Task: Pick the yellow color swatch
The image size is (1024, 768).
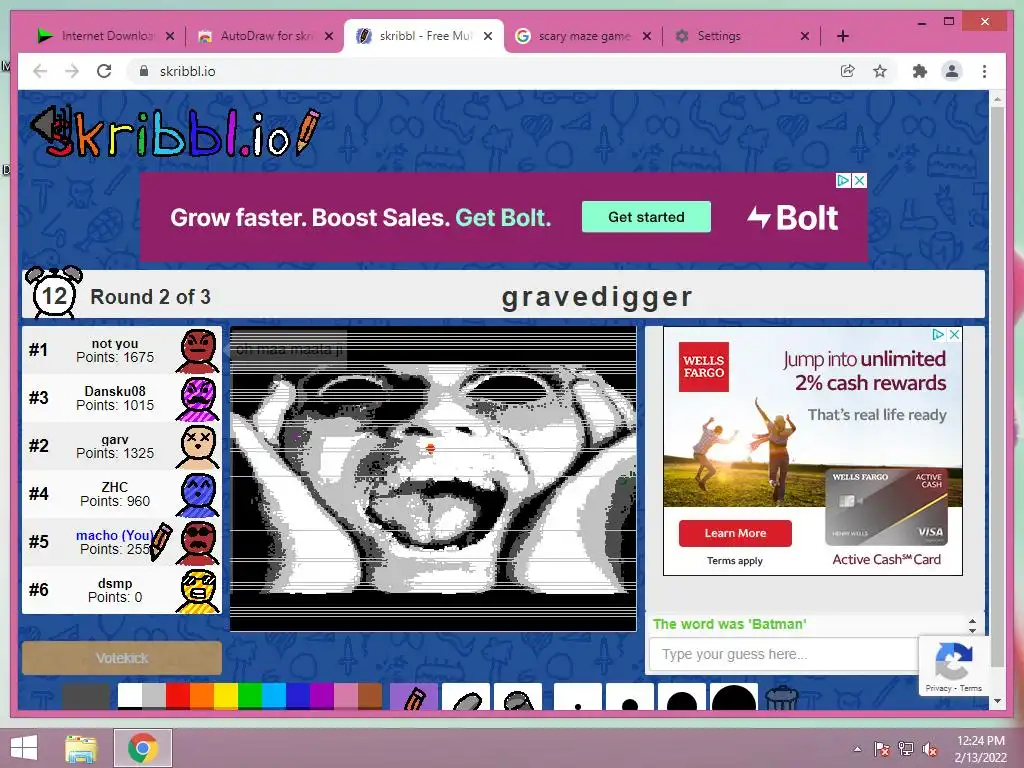Action: click(226, 696)
